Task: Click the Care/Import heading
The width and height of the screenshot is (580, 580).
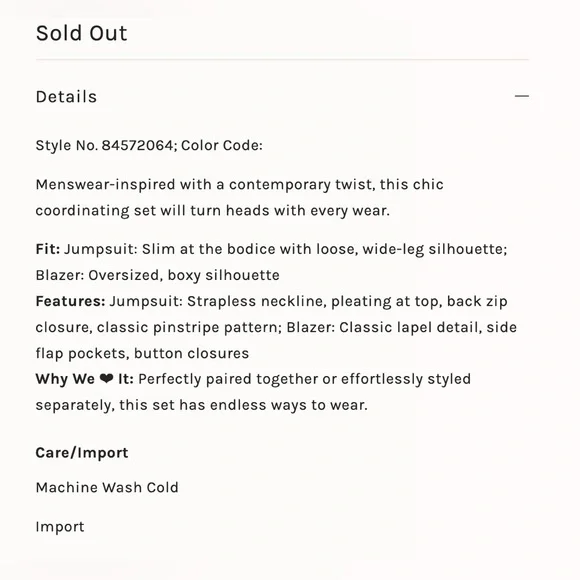Action: click(x=82, y=453)
